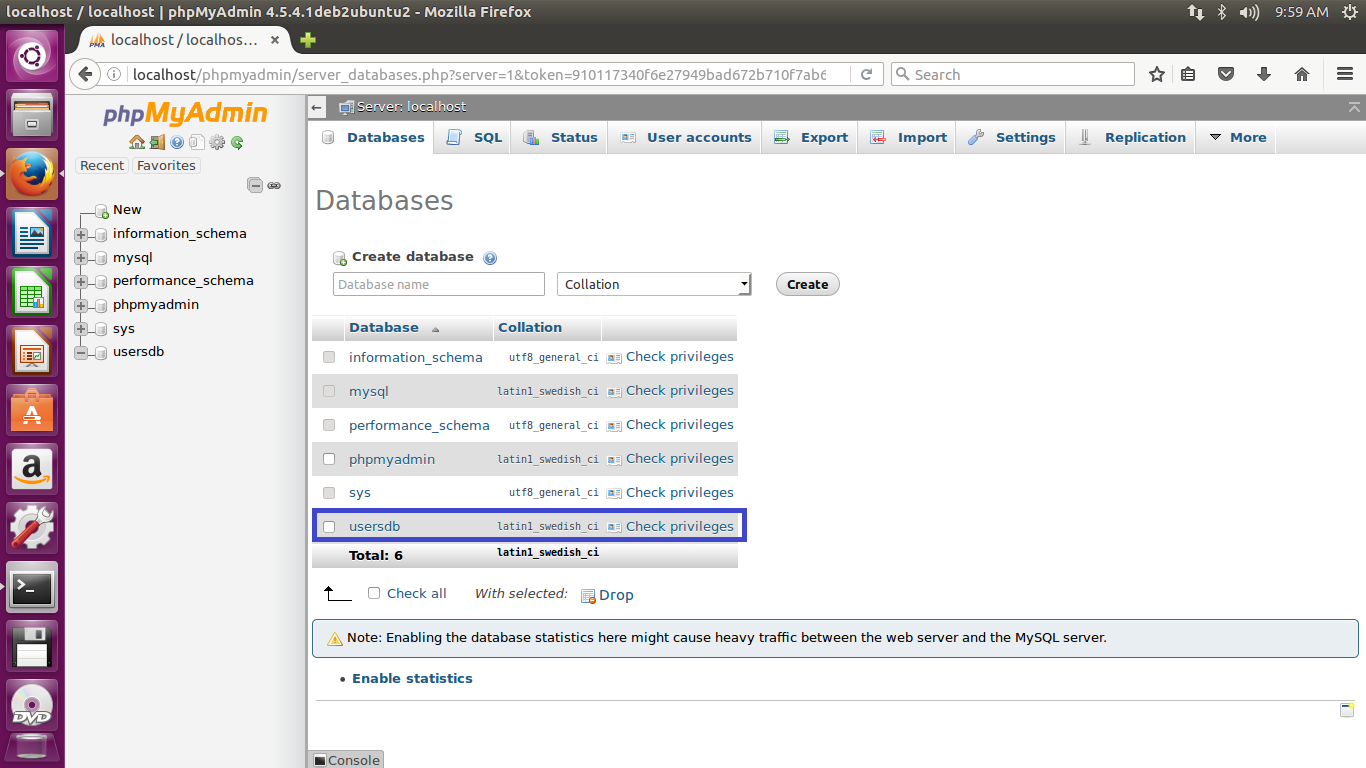Sort by the Database column header
The width and height of the screenshot is (1366, 768).
(x=384, y=327)
